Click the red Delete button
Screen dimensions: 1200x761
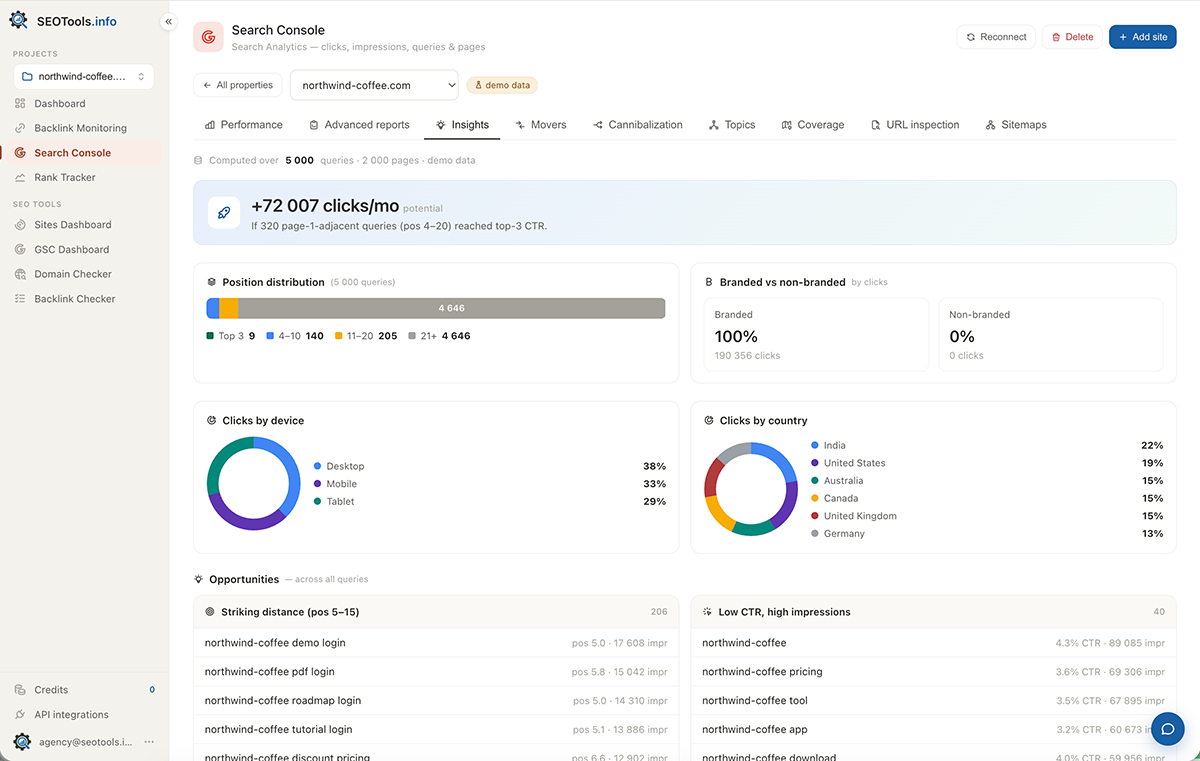[1072, 37]
